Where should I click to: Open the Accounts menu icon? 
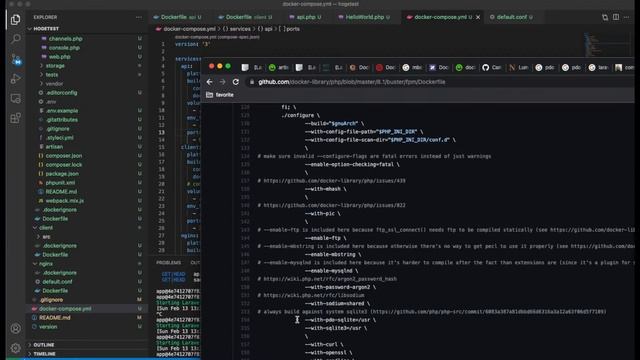click(15, 328)
